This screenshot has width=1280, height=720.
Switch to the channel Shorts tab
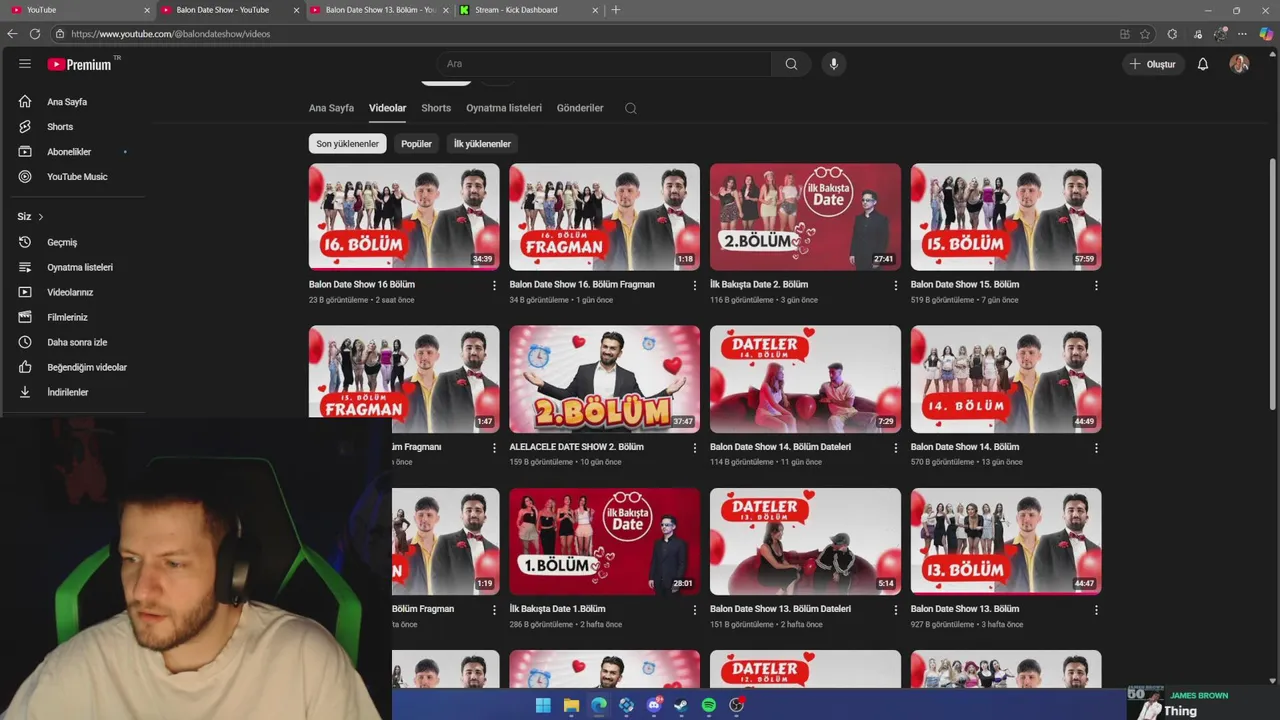click(x=436, y=108)
